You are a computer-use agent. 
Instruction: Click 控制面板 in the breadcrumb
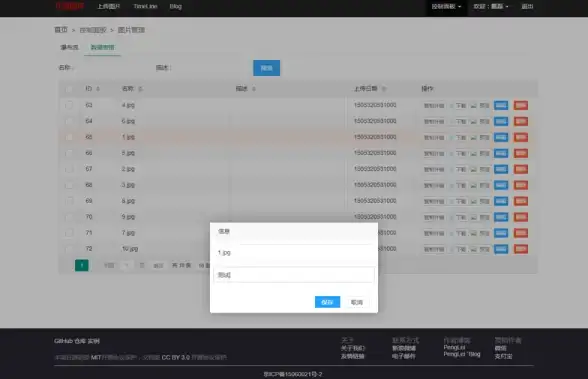pos(93,30)
